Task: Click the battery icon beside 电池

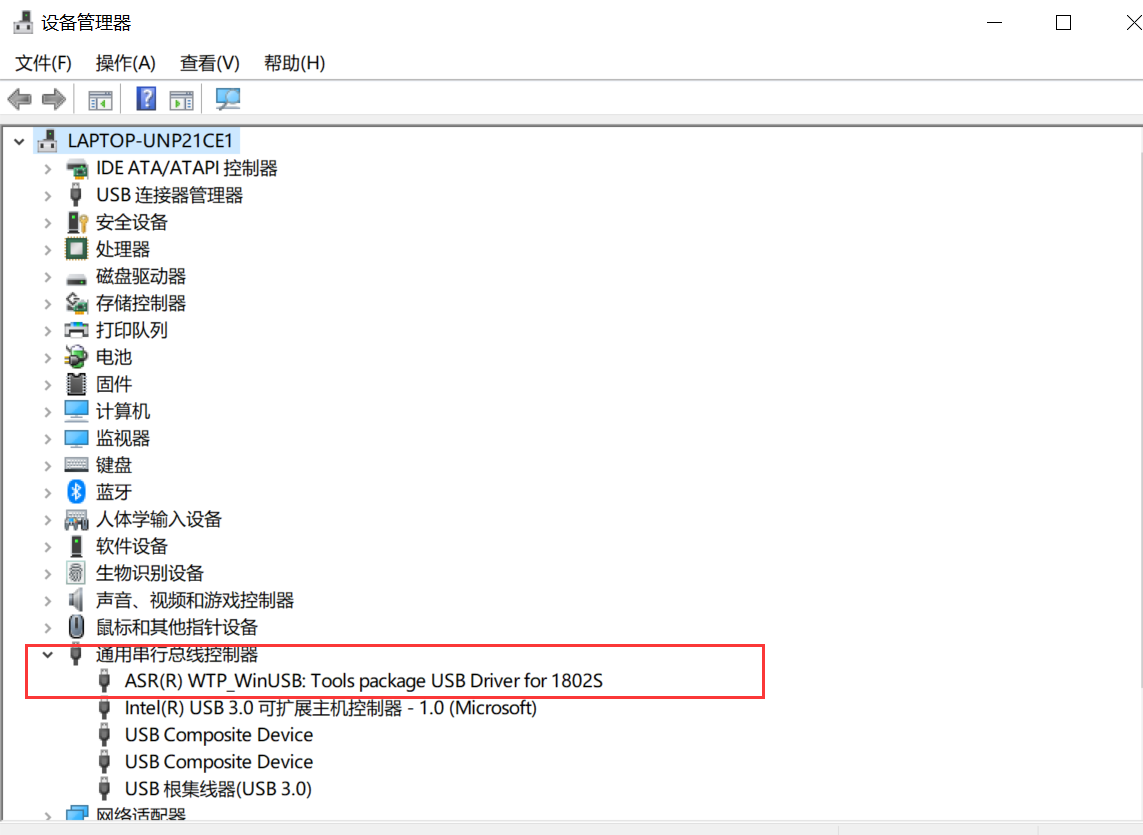Action: click(77, 357)
